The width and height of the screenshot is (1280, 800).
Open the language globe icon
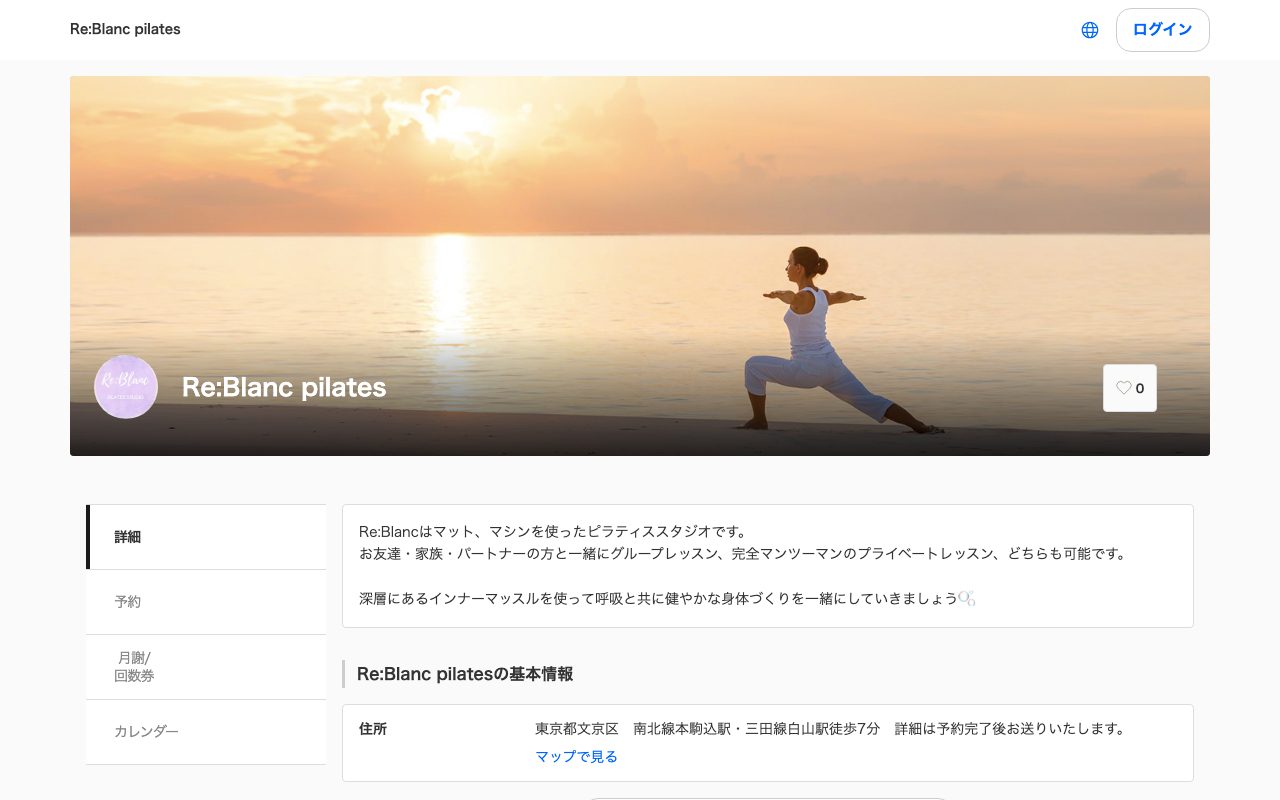[x=1090, y=30]
